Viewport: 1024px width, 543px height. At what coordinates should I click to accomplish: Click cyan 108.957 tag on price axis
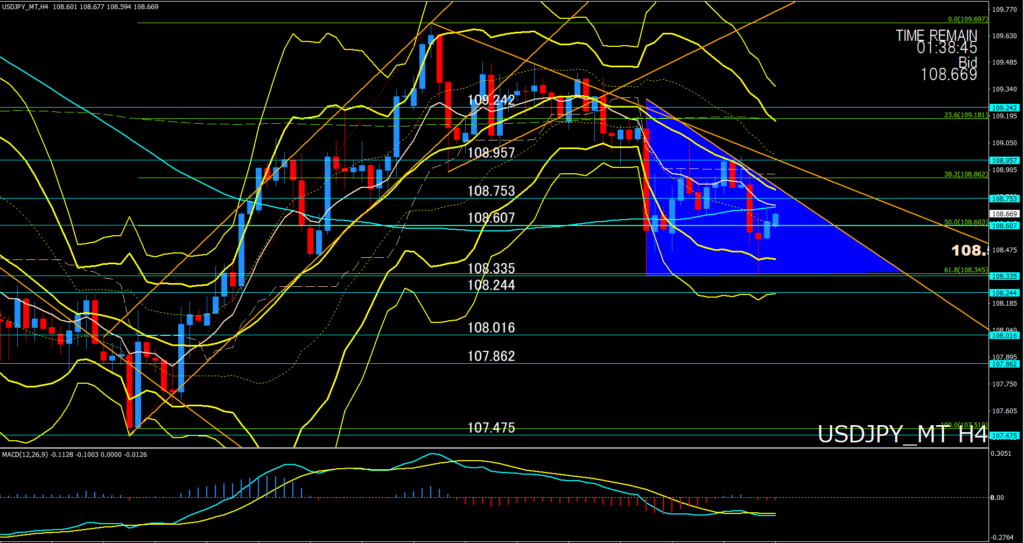coord(1006,160)
